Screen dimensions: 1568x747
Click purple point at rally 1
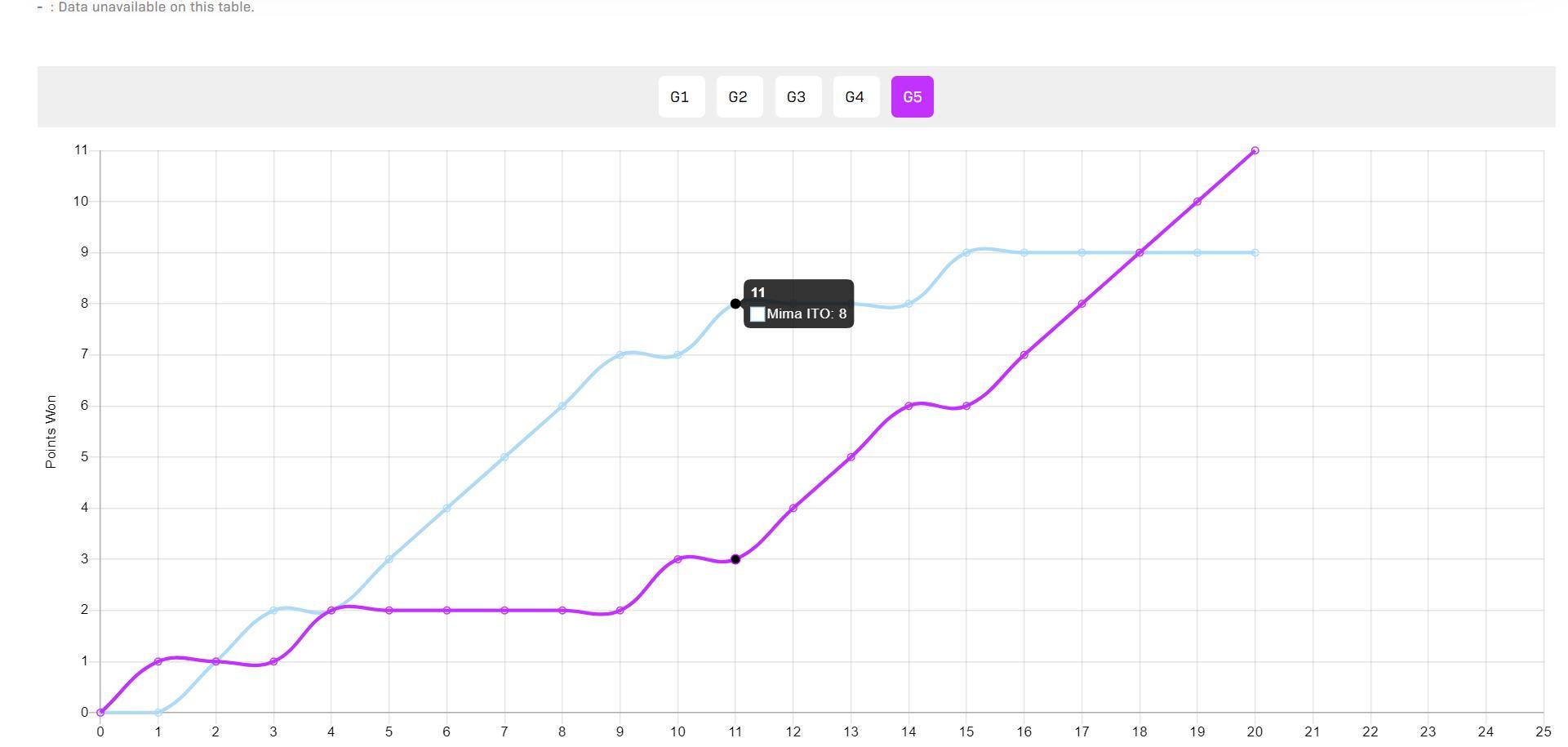pyautogui.click(x=158, y=661)
